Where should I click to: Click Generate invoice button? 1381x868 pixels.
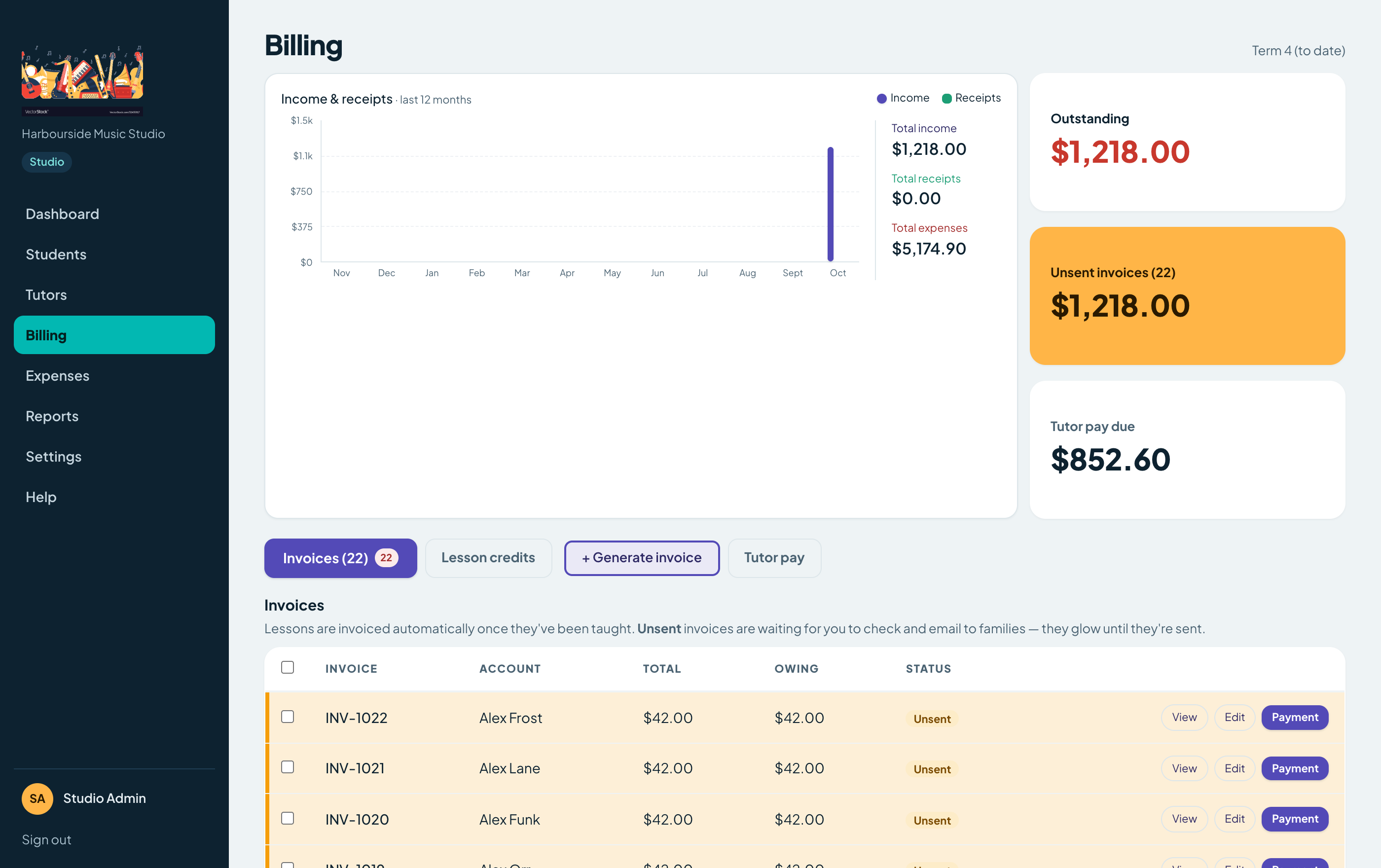click(x=642, y=558)
